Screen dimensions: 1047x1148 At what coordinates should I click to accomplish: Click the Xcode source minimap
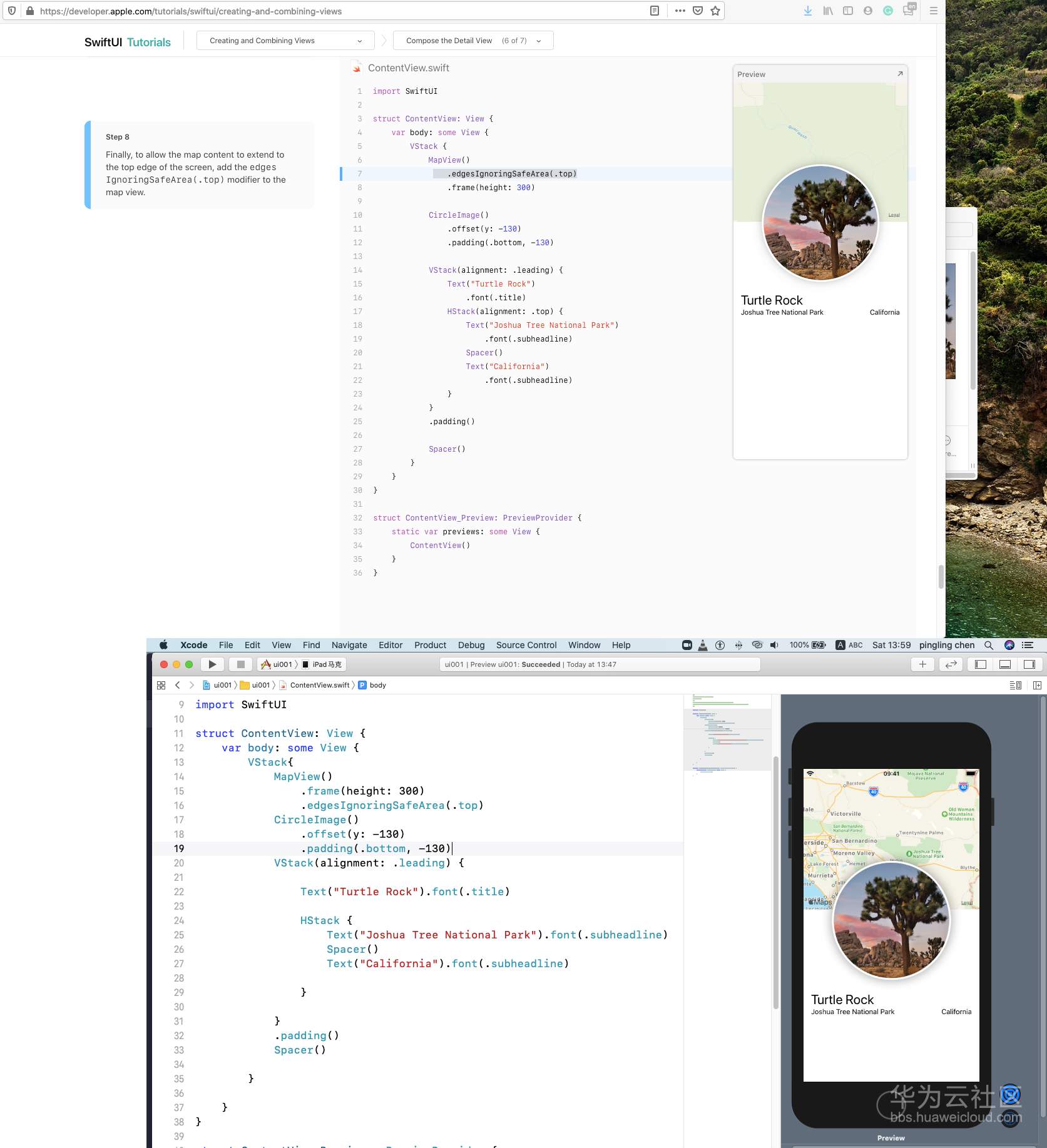coord(728,734)
